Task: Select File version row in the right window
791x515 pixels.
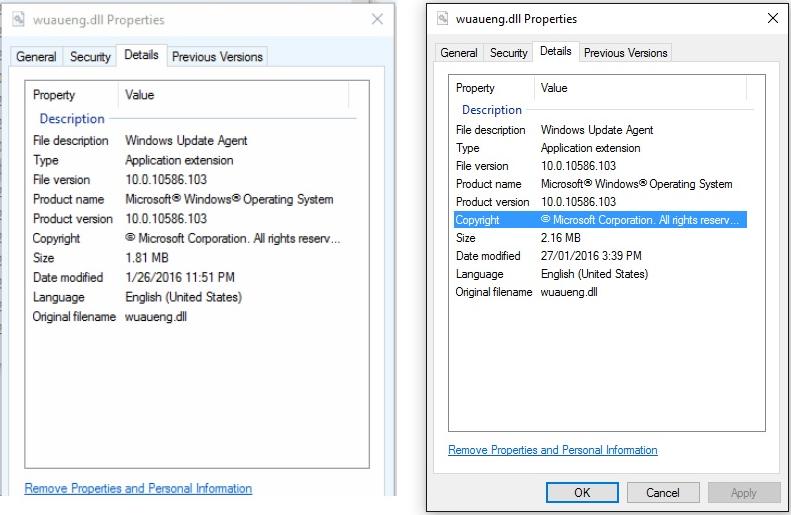Action: tap(600, 166)
